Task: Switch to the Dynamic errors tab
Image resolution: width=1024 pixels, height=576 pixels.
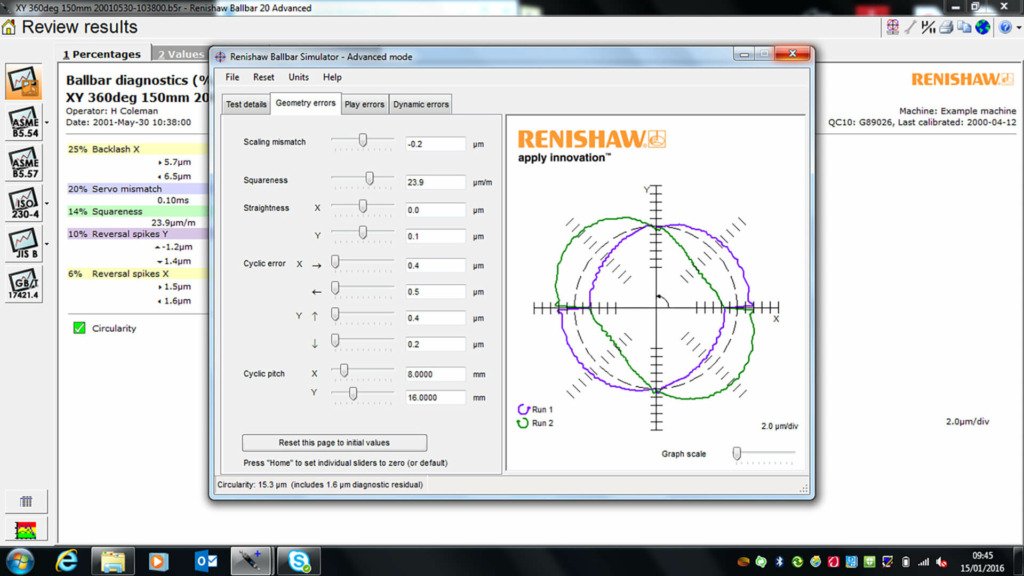Action: point(421,104)
